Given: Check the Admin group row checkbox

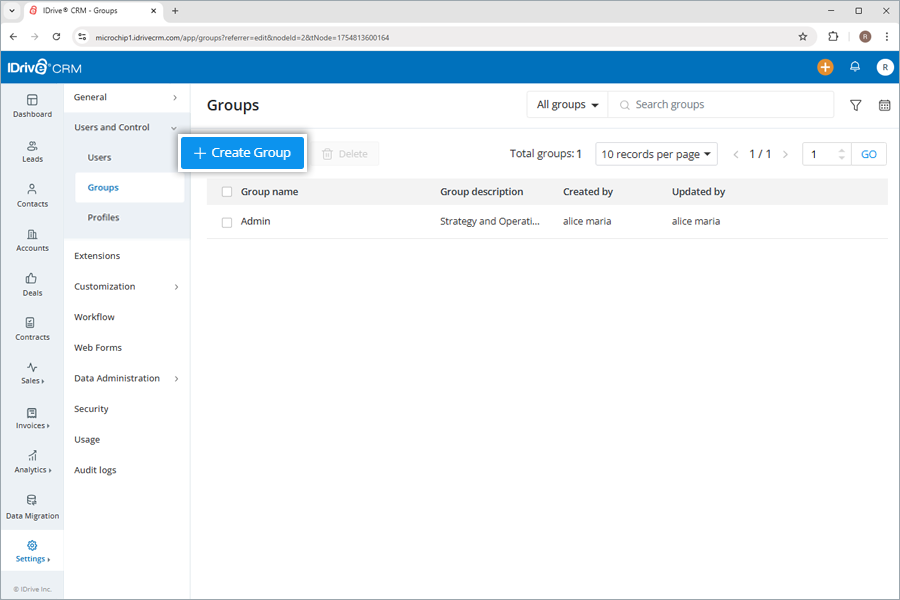Looking at the screenshot, I should tap(226, 221).
